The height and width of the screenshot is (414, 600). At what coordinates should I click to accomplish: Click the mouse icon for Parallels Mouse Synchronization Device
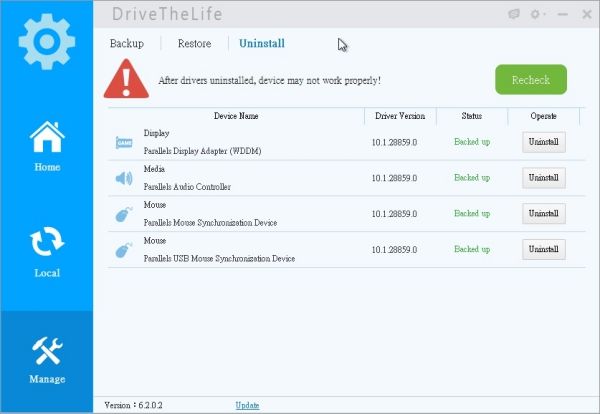[x=124, y=214]
